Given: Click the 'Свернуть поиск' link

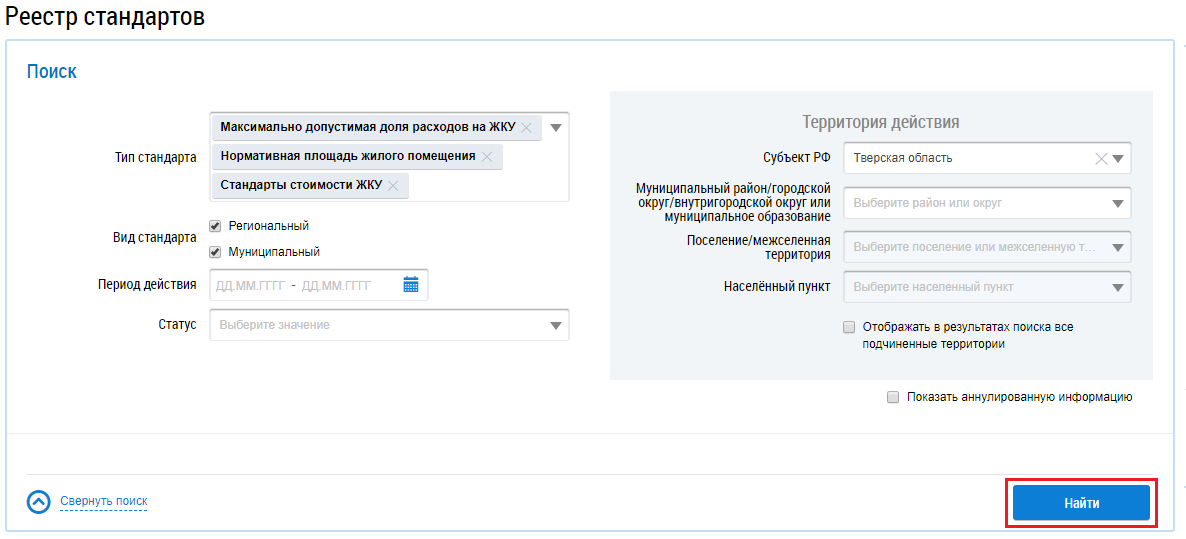Looking at the screenshot, I should point(103,502).
